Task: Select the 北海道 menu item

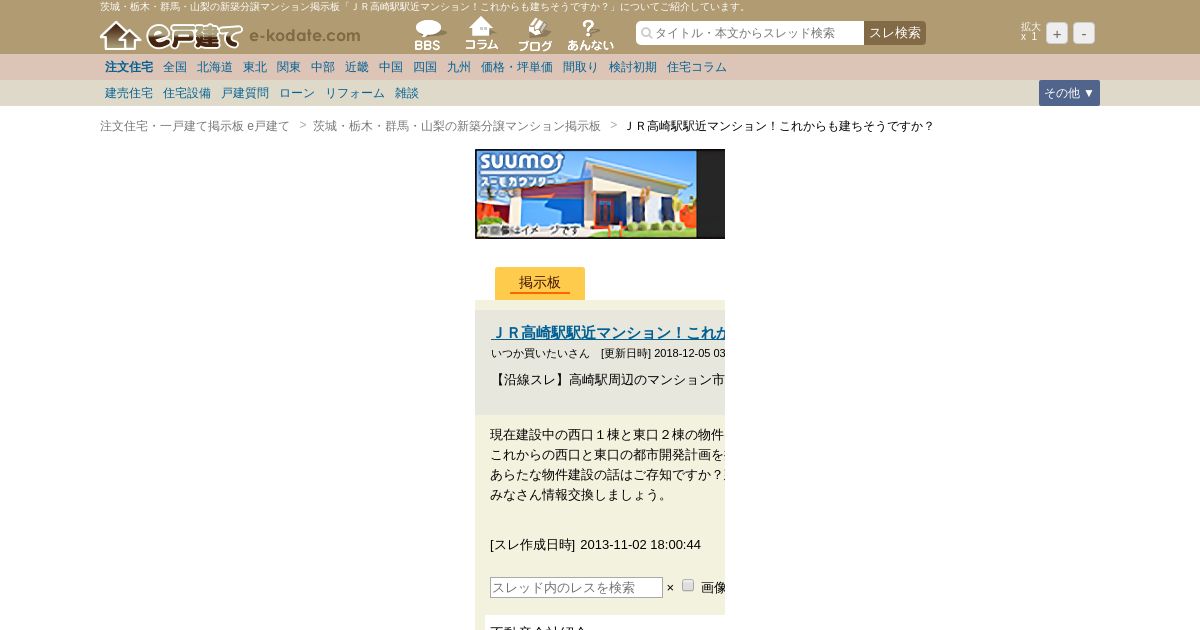Action: click(215, 67)
